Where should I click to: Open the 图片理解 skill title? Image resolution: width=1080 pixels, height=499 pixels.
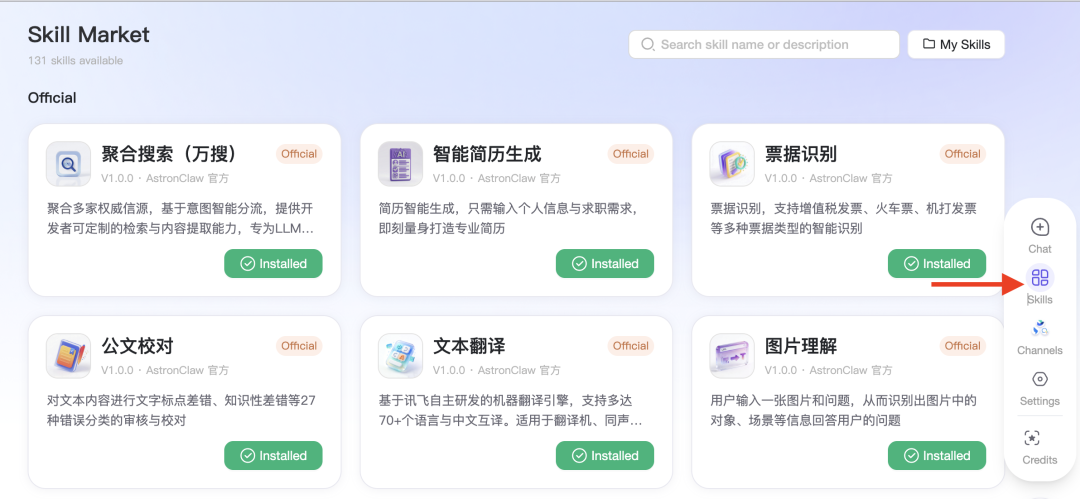tap(801, 346)
